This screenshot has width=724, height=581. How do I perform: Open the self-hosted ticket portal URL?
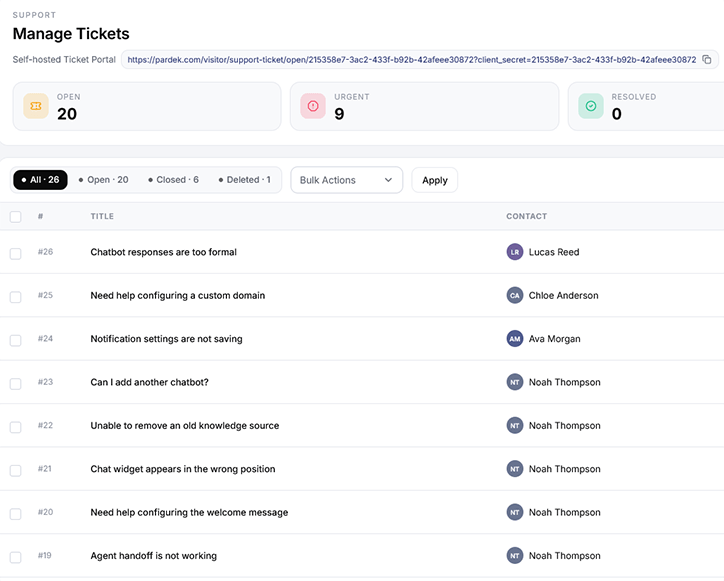click(x=412, y=60)
